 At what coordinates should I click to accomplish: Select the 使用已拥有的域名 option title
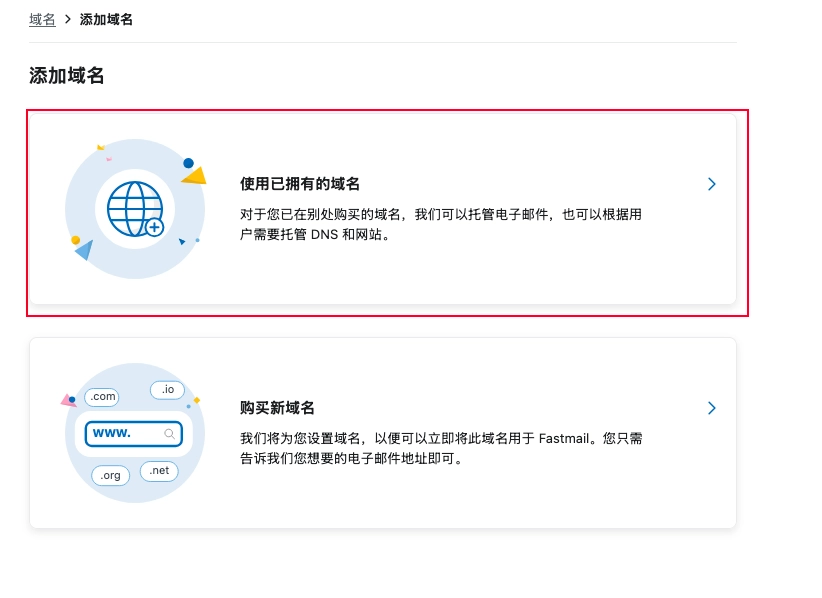[299, 184]
